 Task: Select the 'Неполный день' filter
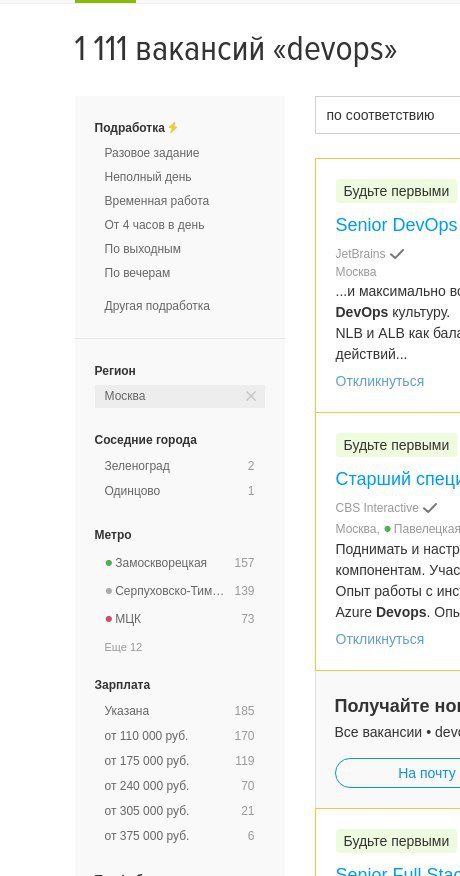pyautogui.click(x=148, y=177)
